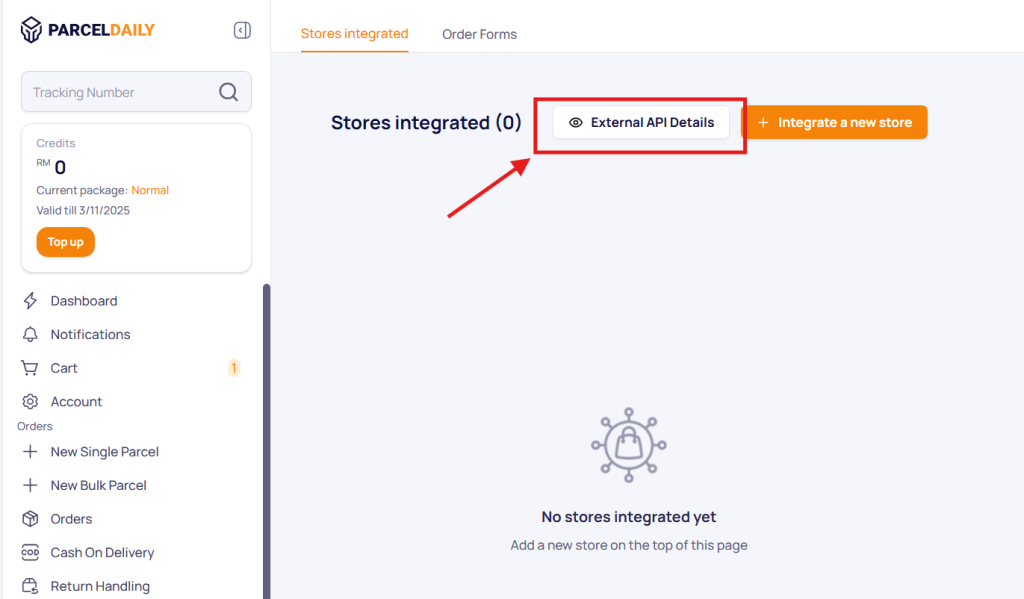Screen dimensions: 1024x599
Task: Click the orange Top up button
Action: 65,242
